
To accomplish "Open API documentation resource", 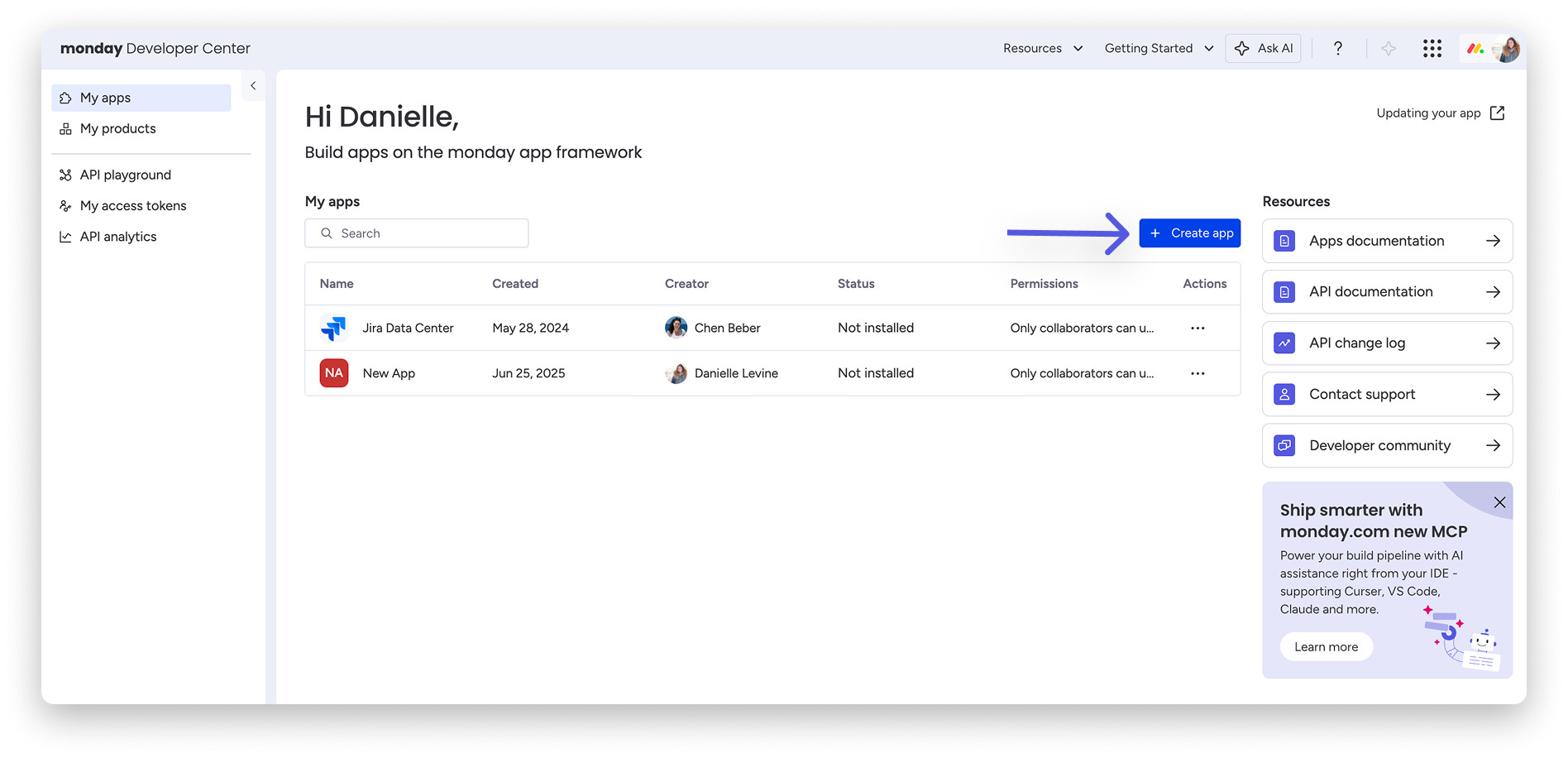I will (x=1387, y=292).
